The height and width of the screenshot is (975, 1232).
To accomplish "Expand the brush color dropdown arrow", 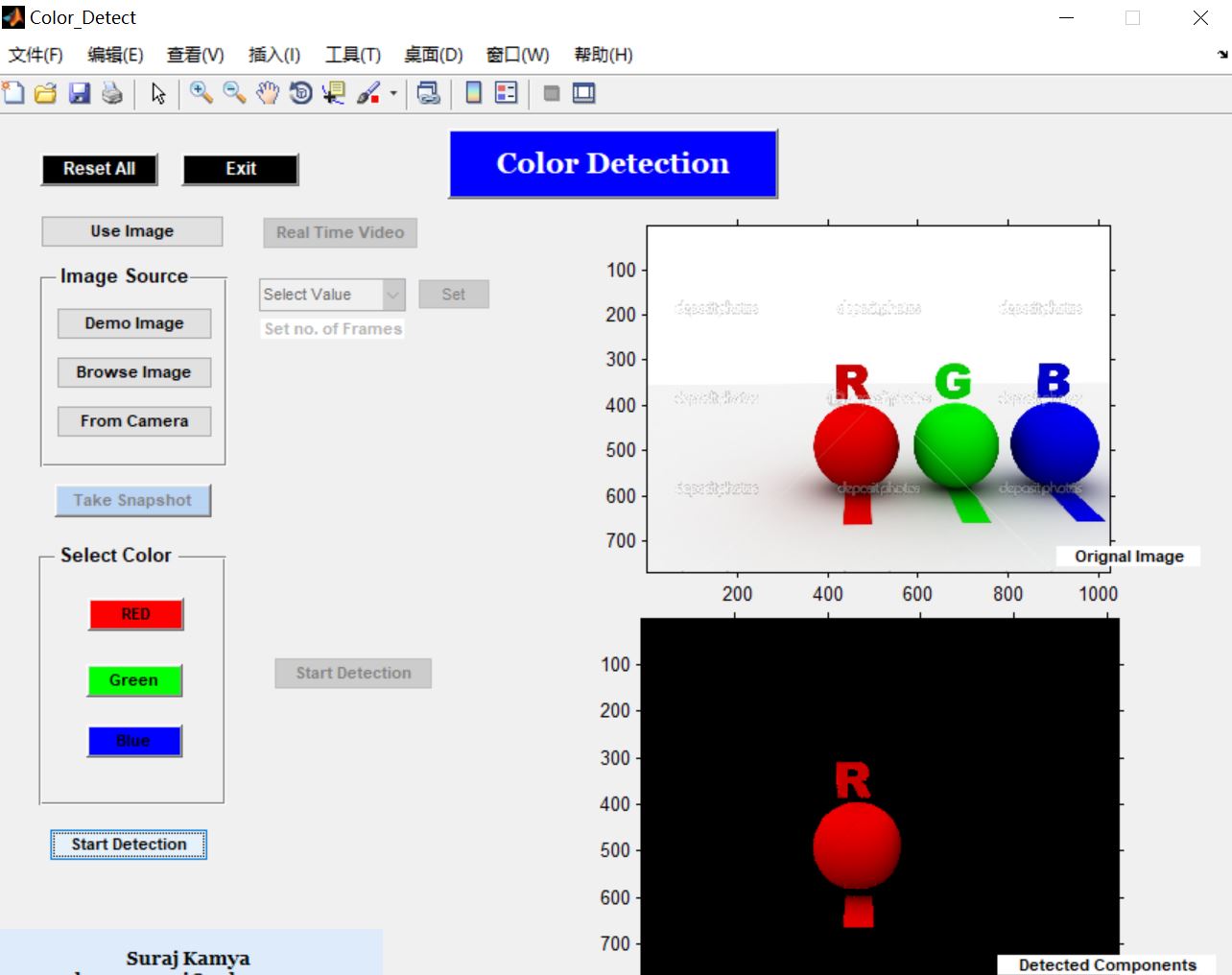I will (x=393, y=94).
